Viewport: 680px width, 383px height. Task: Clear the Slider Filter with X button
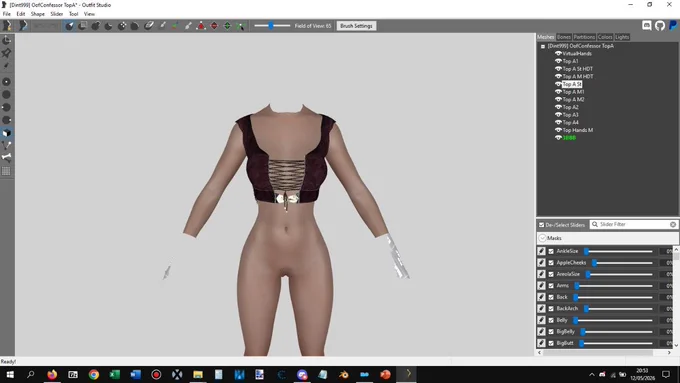673,225
